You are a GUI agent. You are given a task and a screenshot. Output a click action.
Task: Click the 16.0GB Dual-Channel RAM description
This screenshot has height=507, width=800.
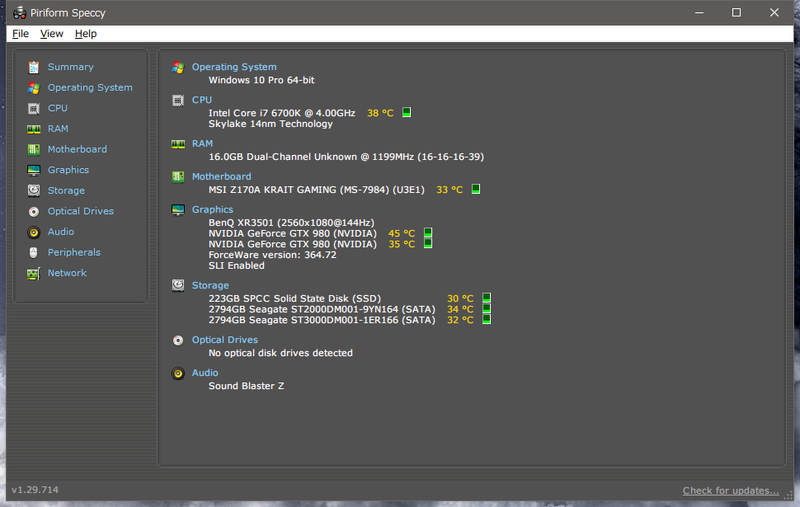[x=346, y=157]
